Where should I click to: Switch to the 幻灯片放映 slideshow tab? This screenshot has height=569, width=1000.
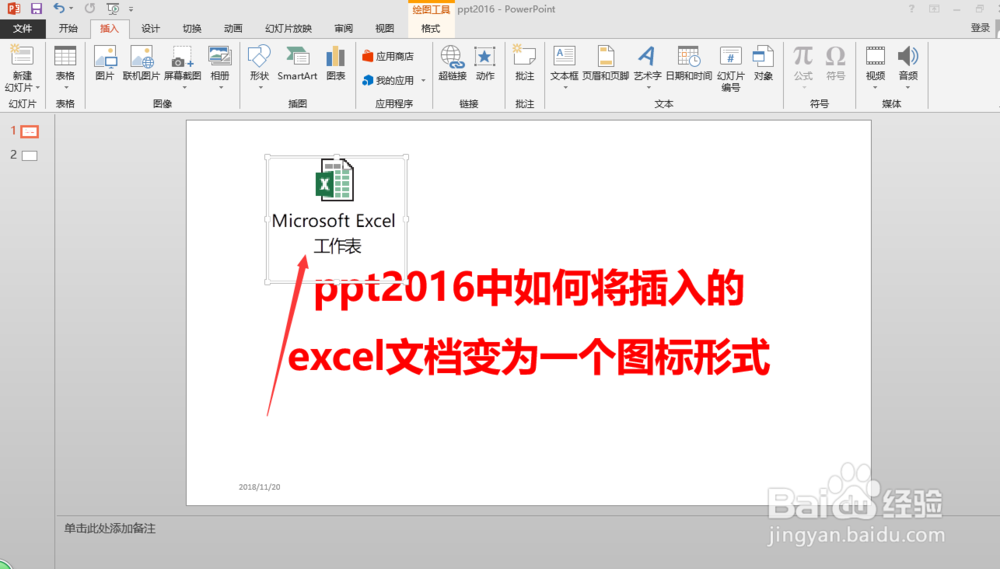[288, 28]
